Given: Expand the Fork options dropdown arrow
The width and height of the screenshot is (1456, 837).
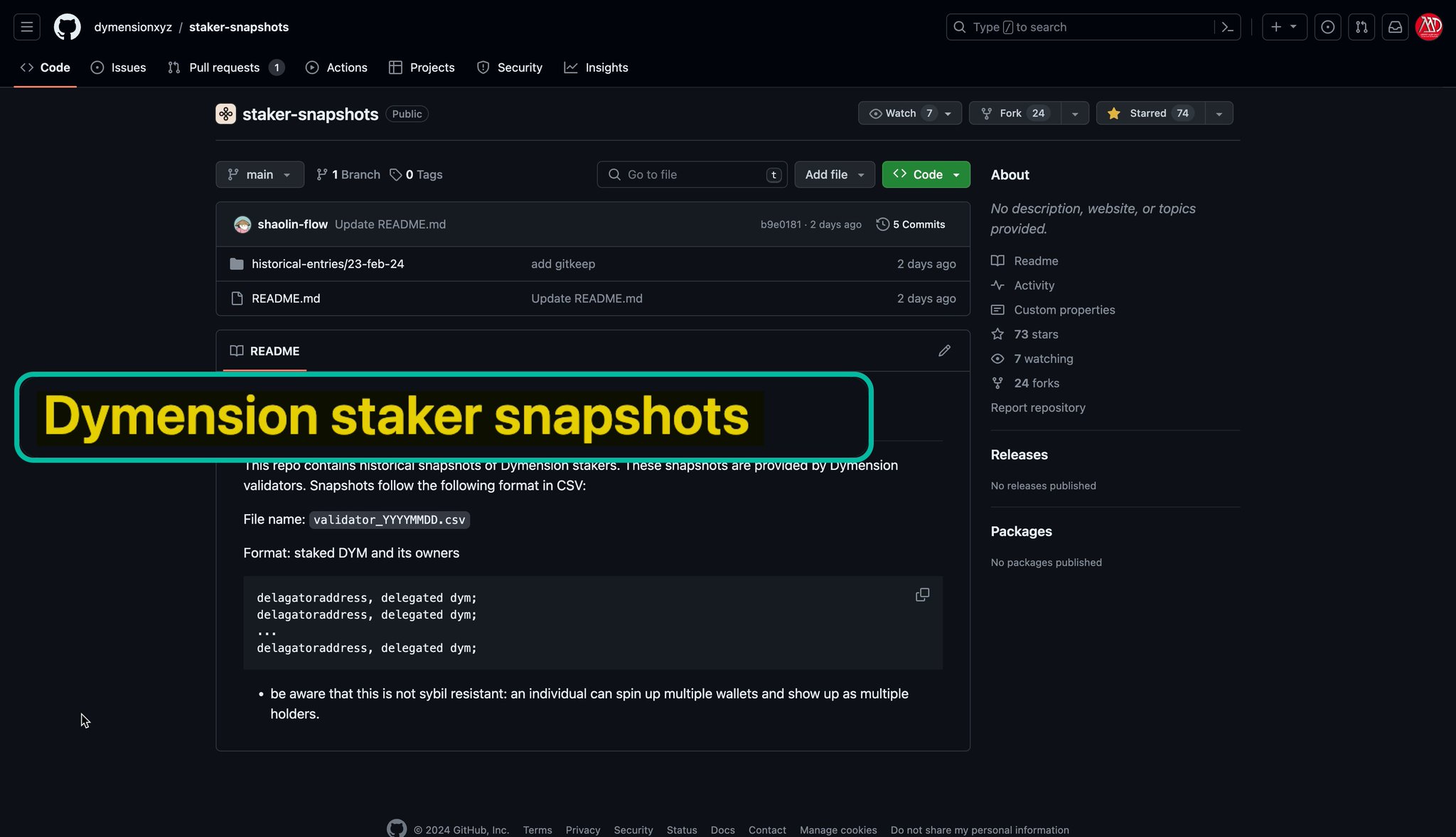Looking at the screenshot, I should [x=1075, y=114].
